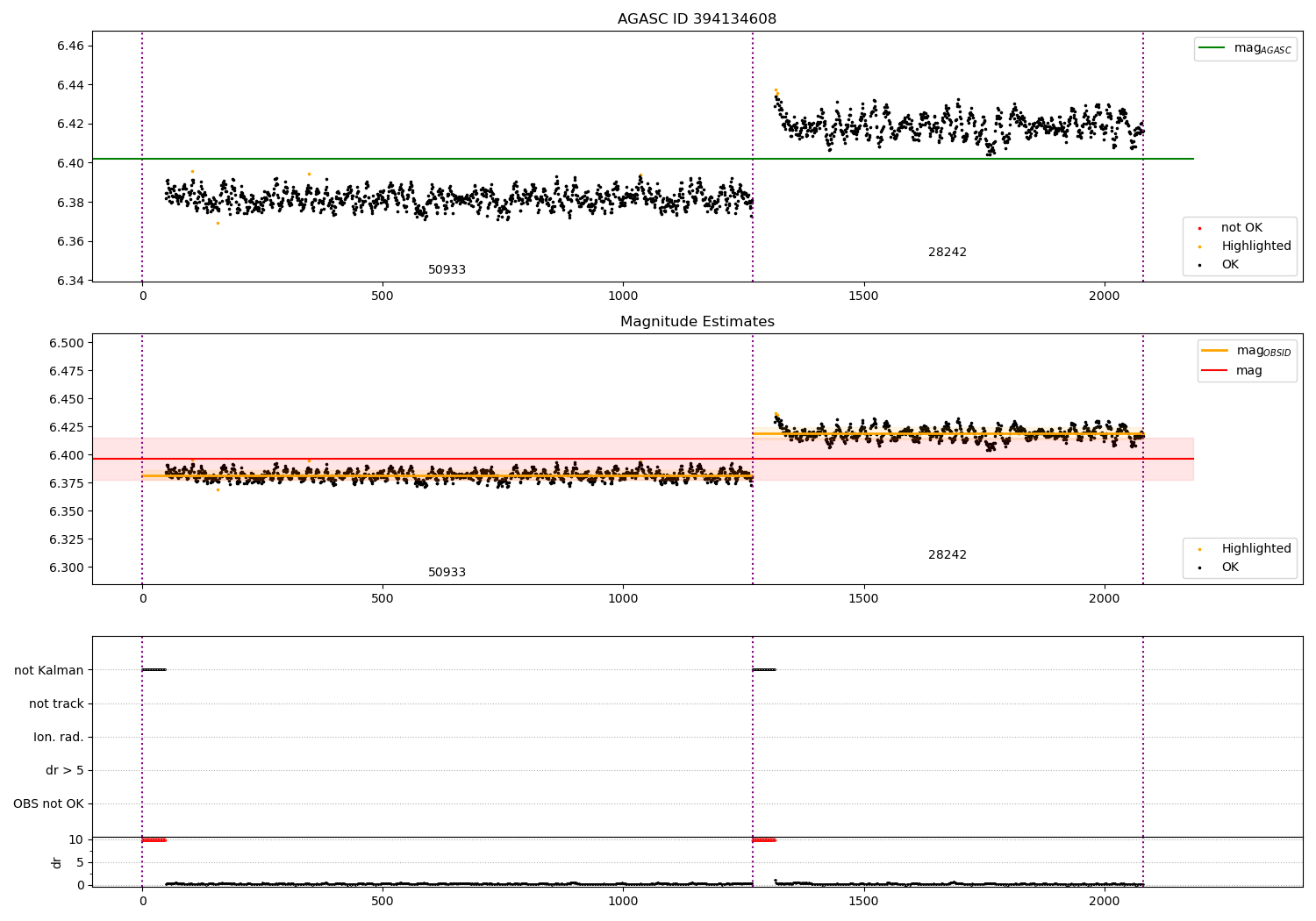Click x-axis tick "1000" under the dr plot
This screenshot has height=921, width=1316.
point(623,901)
